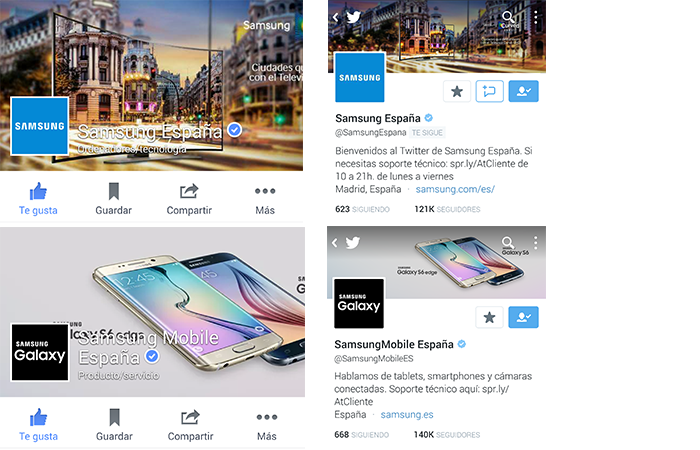Tap Te gusta on Samsung España page
This screenshot has height=450, width=700.
tap(38, 199)
